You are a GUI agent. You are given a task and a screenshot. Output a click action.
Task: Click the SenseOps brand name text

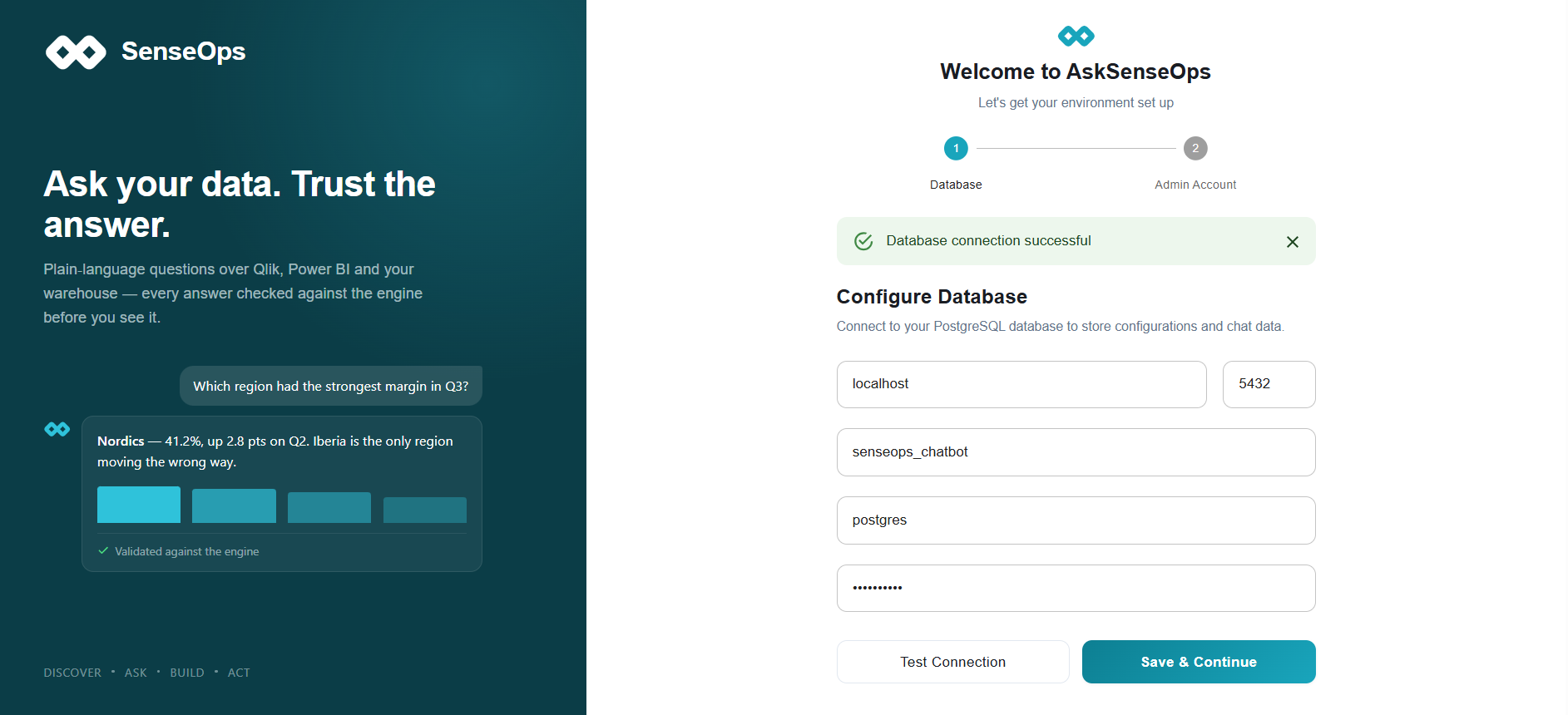click(x=183, y=52)
